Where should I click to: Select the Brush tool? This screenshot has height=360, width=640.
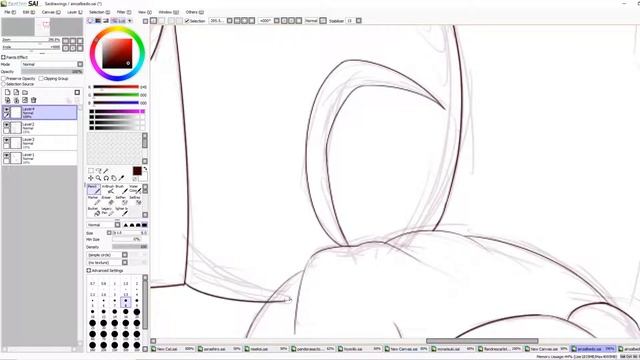point(121,189)
